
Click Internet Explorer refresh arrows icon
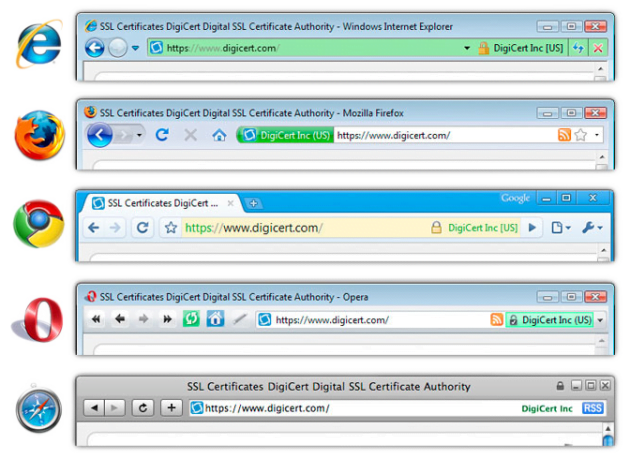tap(578, 48)
